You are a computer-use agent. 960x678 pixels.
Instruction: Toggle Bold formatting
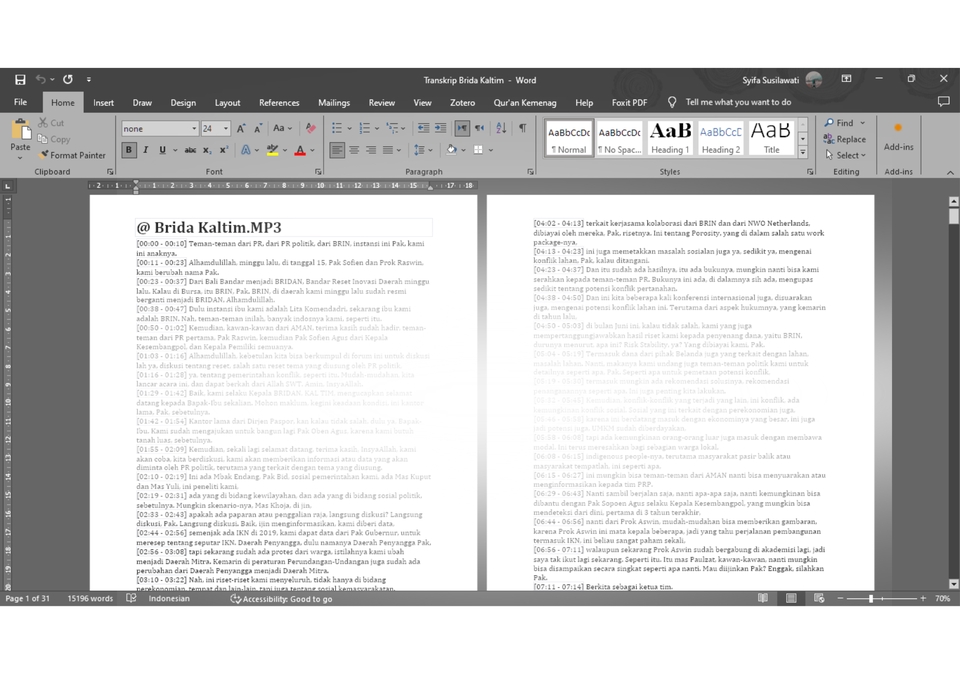point(129,150)
